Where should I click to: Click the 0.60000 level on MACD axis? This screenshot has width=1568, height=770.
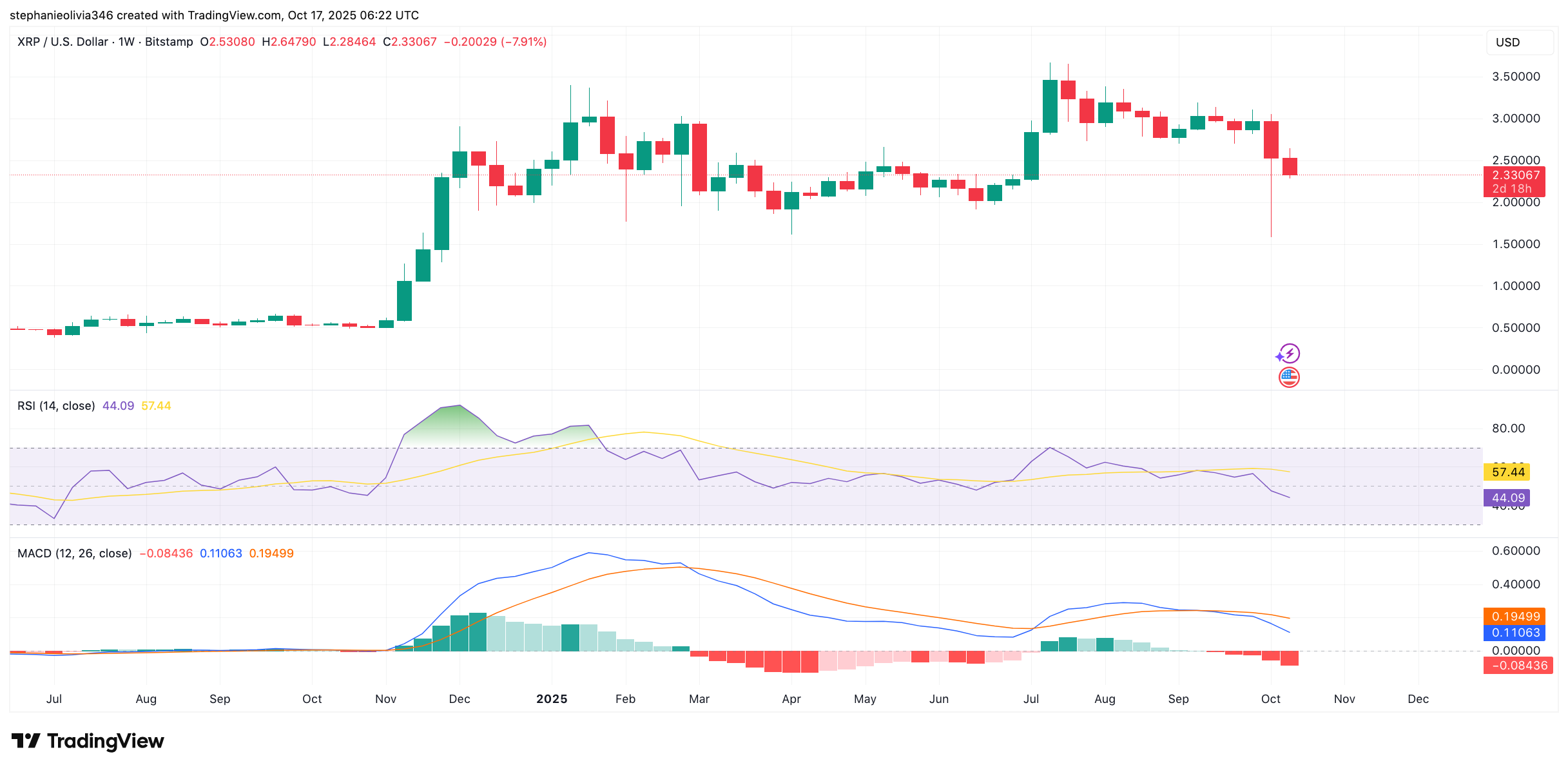point(1516,551)
